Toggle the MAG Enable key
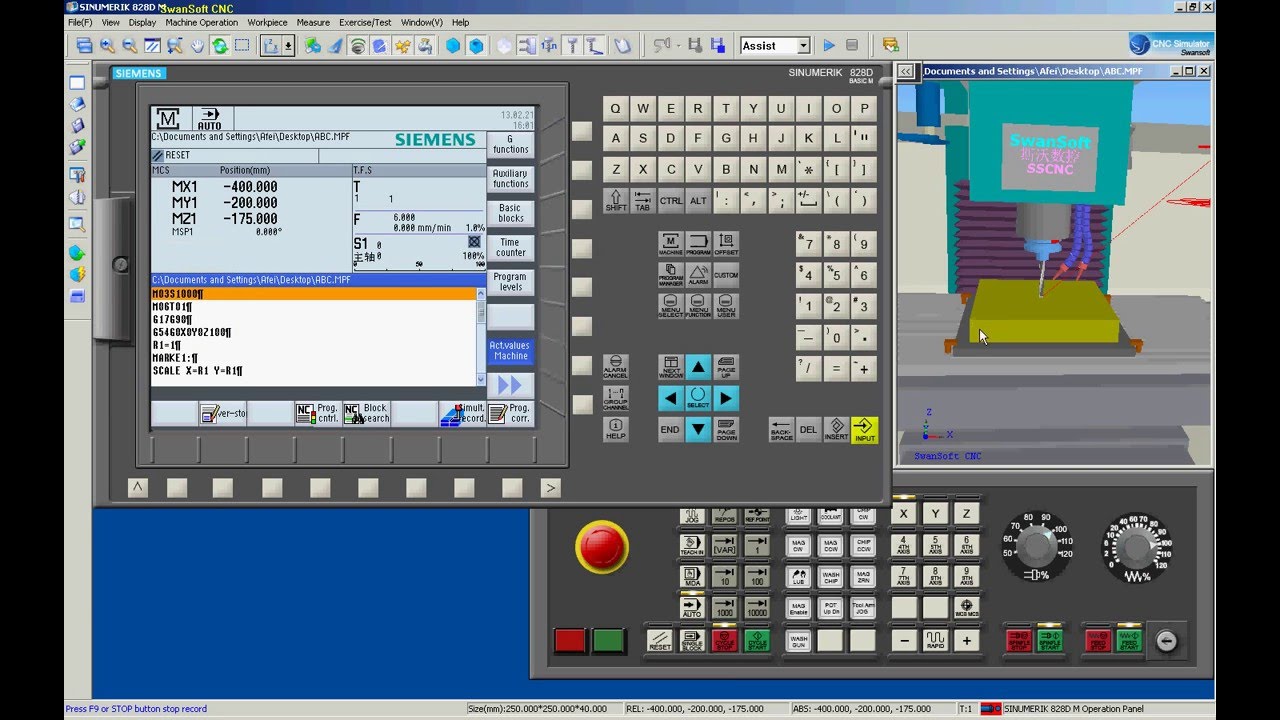This screenshot has height=720, width=1280. click(x=798, y=607)
